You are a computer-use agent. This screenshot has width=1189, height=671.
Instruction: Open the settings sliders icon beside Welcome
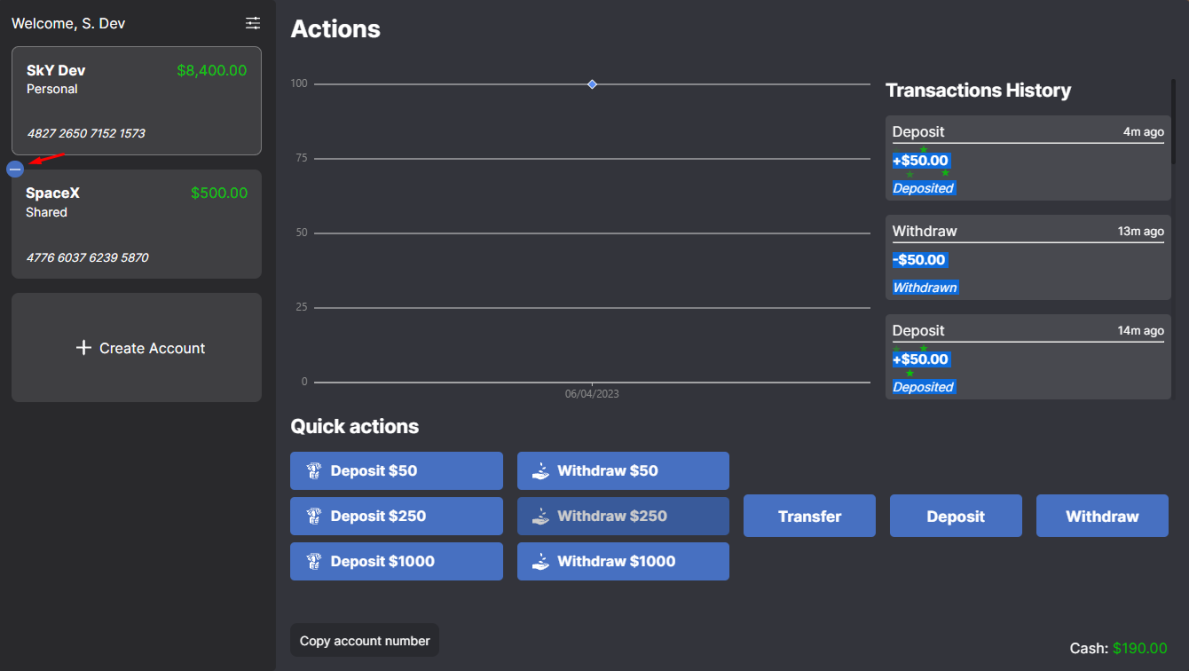(x=253, y=23)
